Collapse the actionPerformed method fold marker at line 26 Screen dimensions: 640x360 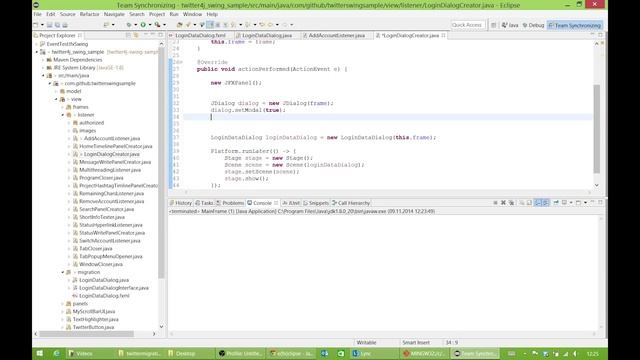point(180,62)
